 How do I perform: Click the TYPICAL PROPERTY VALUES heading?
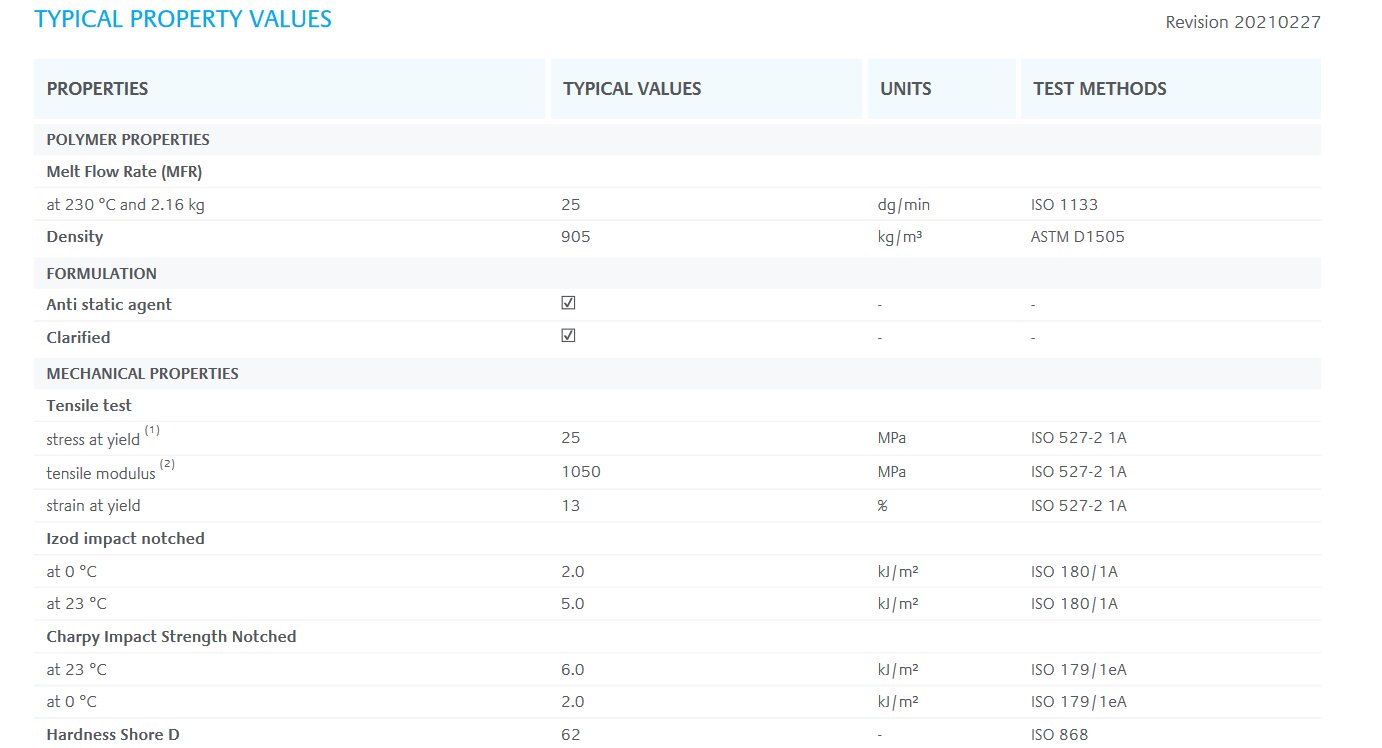coord(183,19)
